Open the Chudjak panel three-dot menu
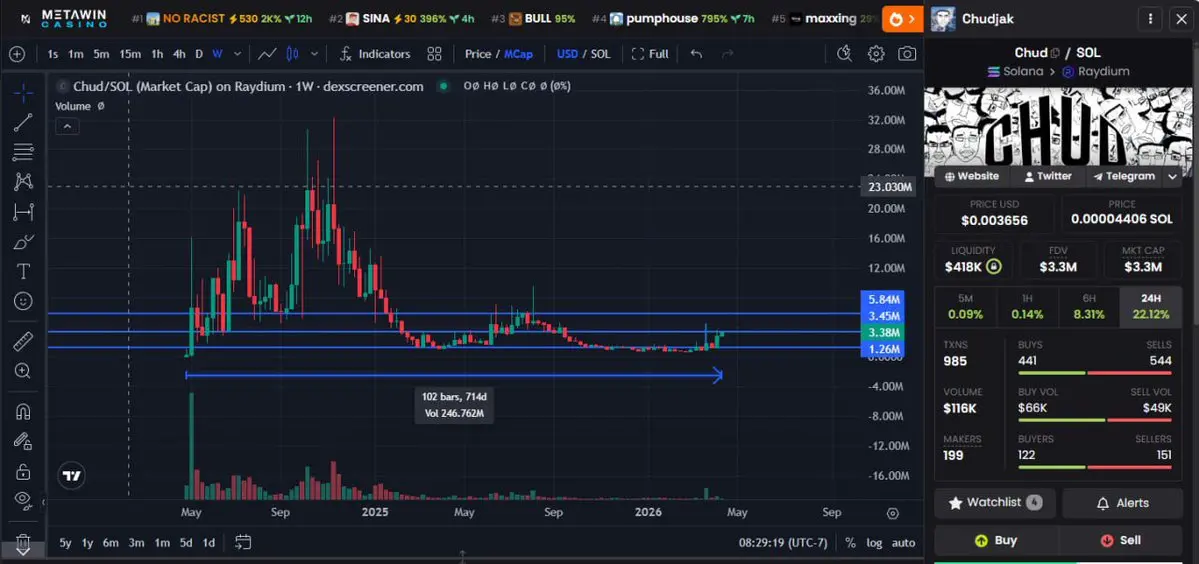 pyautogui.click(x=1151, y=19)
